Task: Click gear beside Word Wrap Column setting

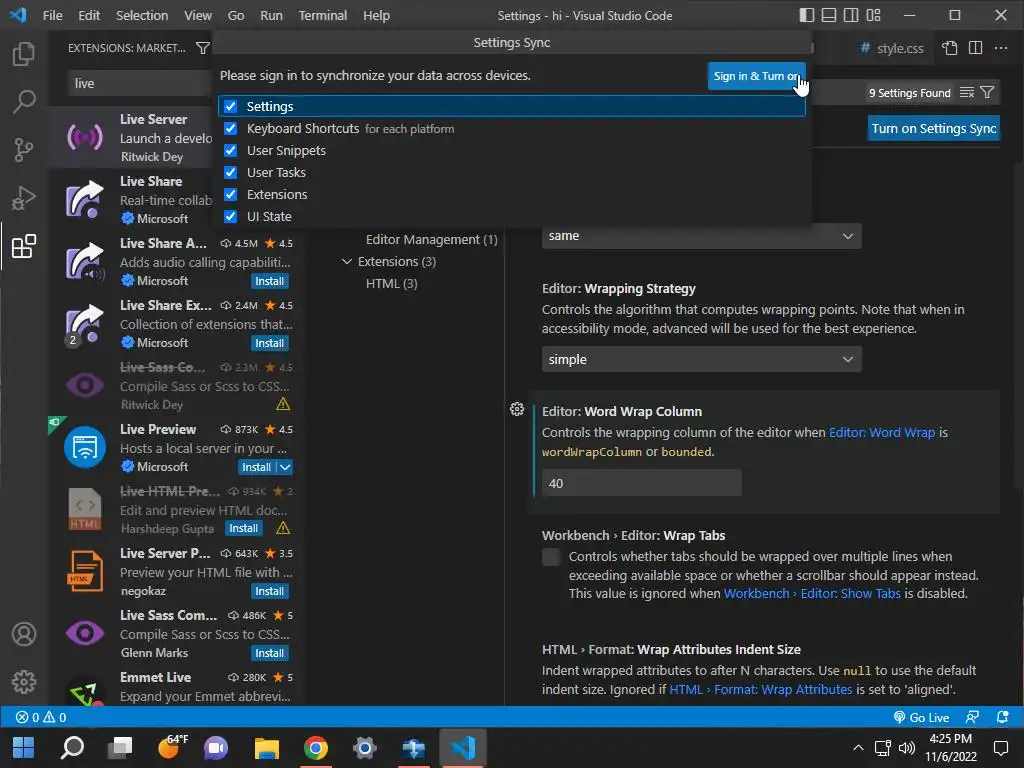Action: pos(517,409)
